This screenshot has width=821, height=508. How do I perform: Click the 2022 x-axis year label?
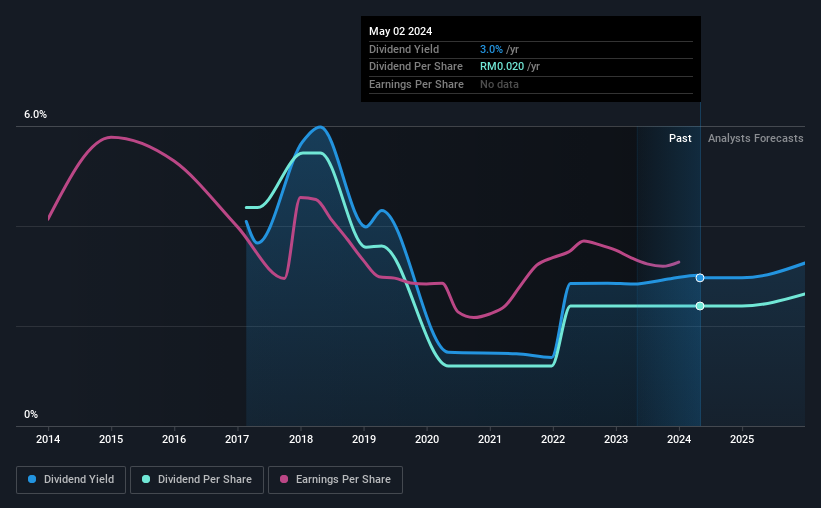tap(553, 439)
